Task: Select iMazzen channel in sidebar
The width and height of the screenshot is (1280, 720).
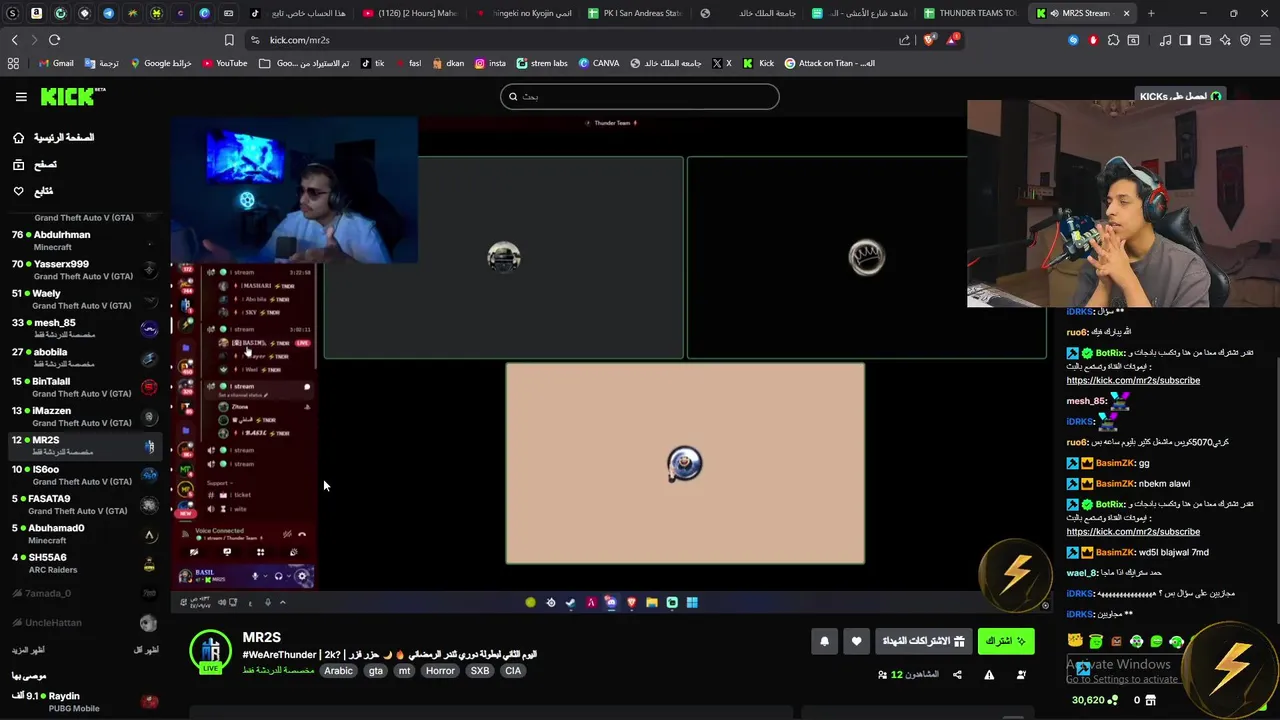Action: pos(85,416)
